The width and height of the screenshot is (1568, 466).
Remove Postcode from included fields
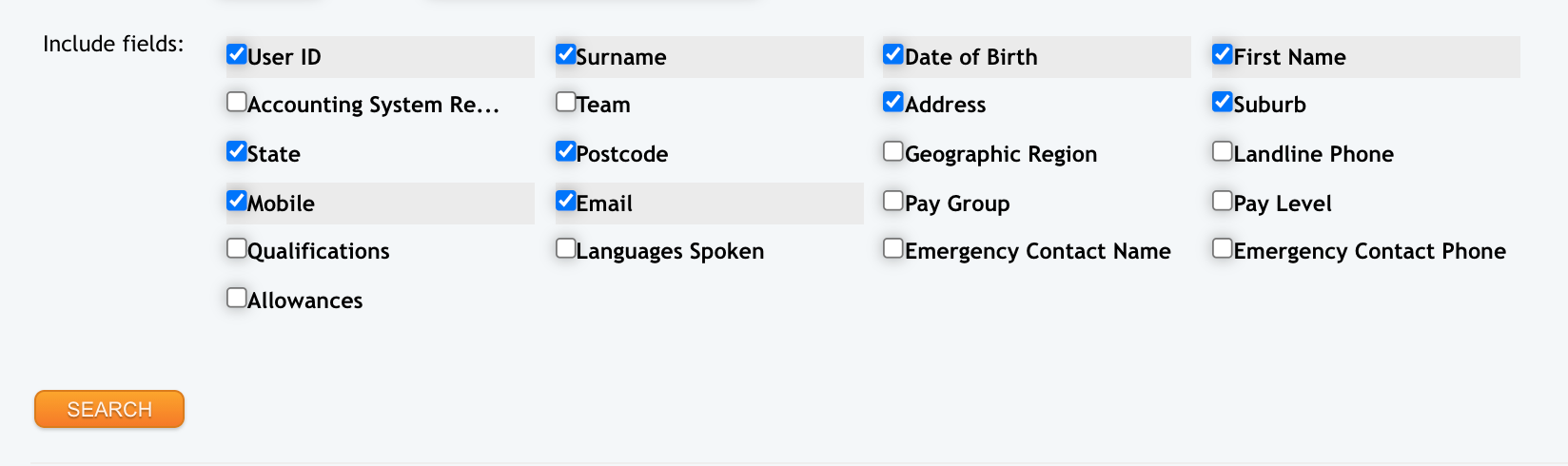(x=566, y=151)
